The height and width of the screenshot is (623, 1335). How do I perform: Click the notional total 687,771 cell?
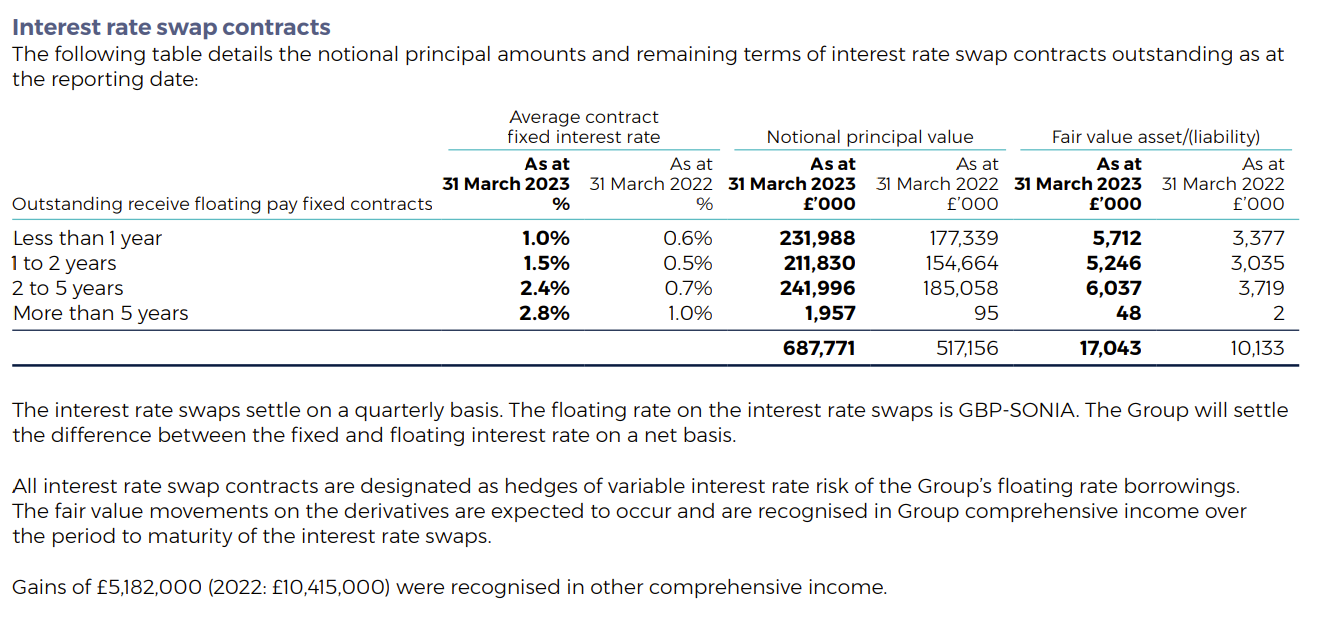click(x=818, y=348)
